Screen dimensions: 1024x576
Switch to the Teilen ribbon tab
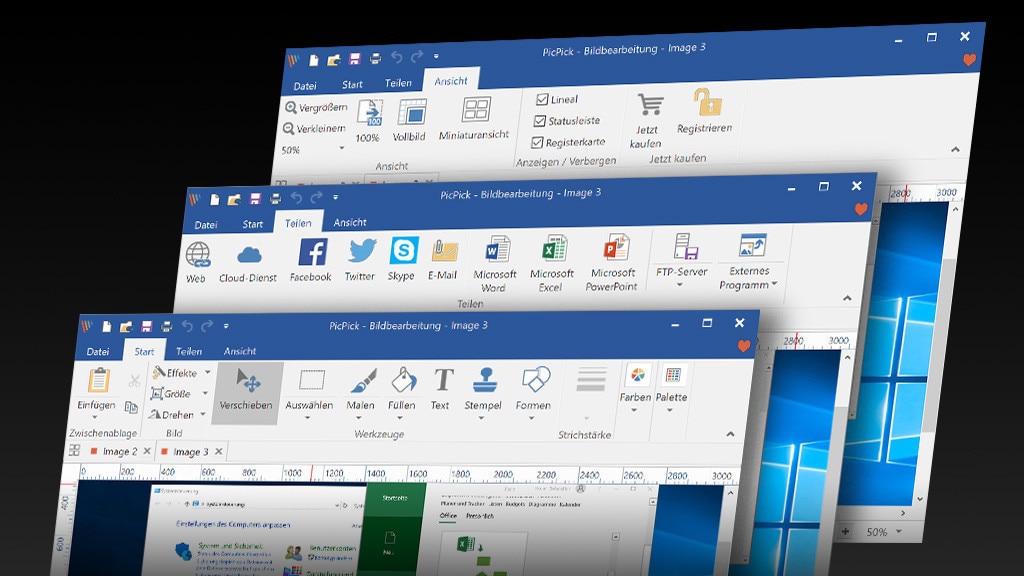click(188, 351)
